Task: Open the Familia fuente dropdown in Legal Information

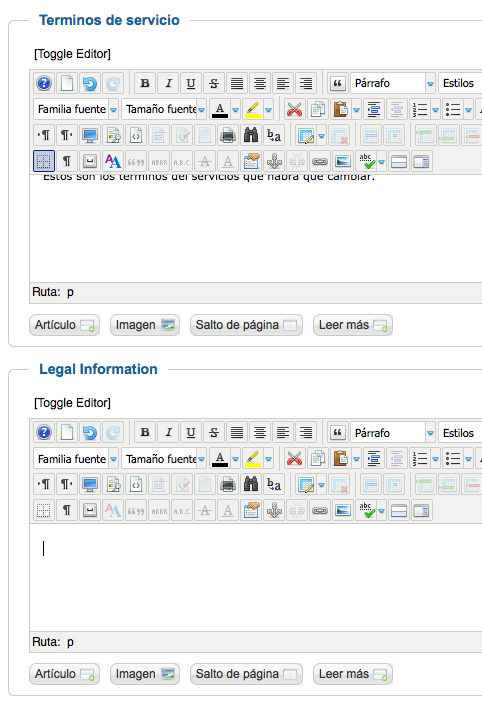Action: 76,459
